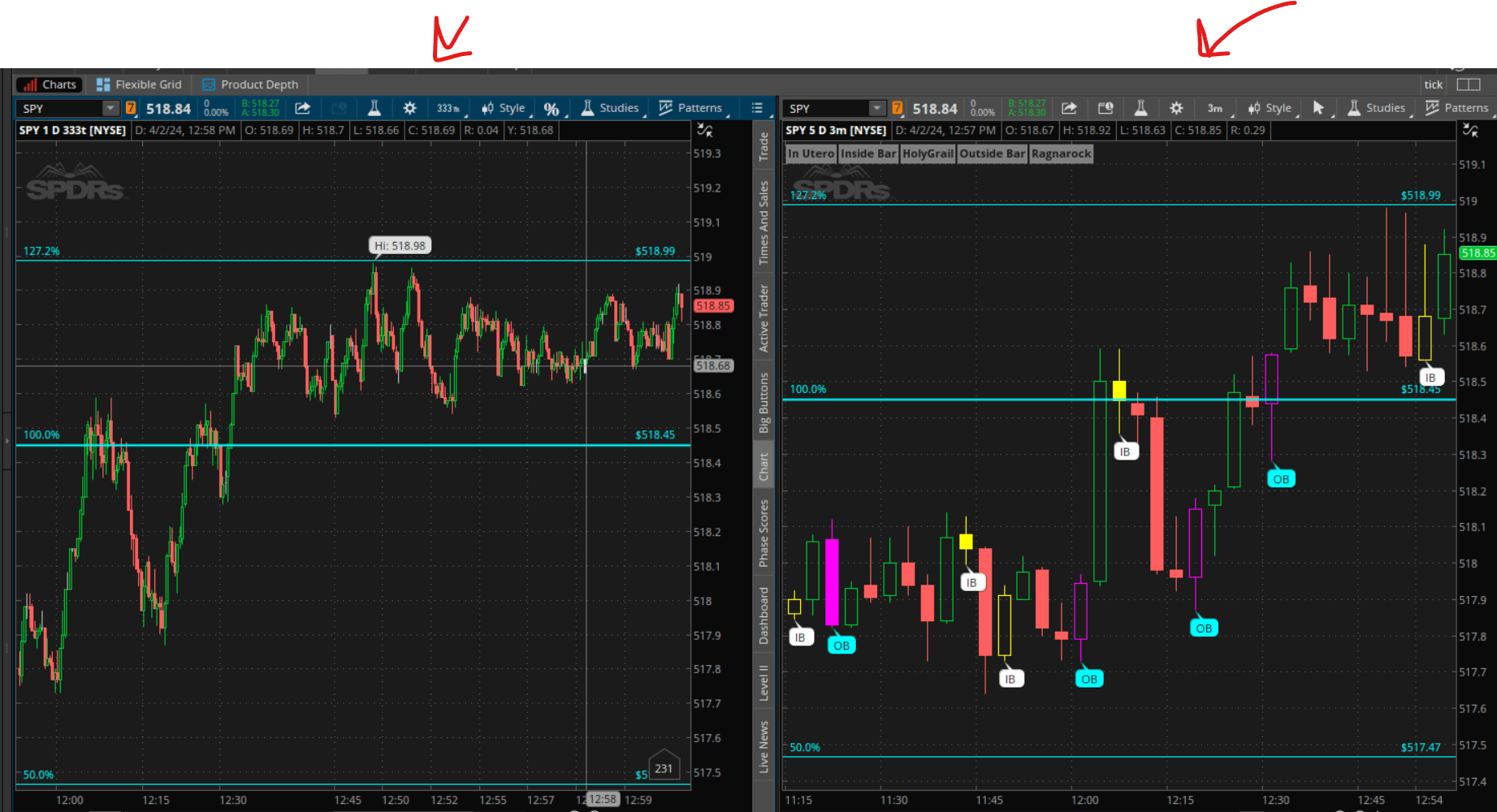Open the Patterns menu in left chart
This screenshot has height=812, width=1497.
[x=691, y=108]
